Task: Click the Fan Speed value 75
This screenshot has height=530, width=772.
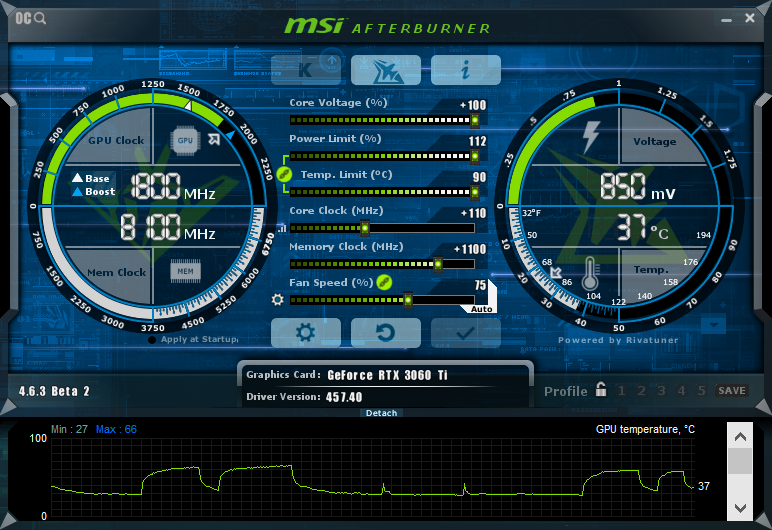Action: 481,285
